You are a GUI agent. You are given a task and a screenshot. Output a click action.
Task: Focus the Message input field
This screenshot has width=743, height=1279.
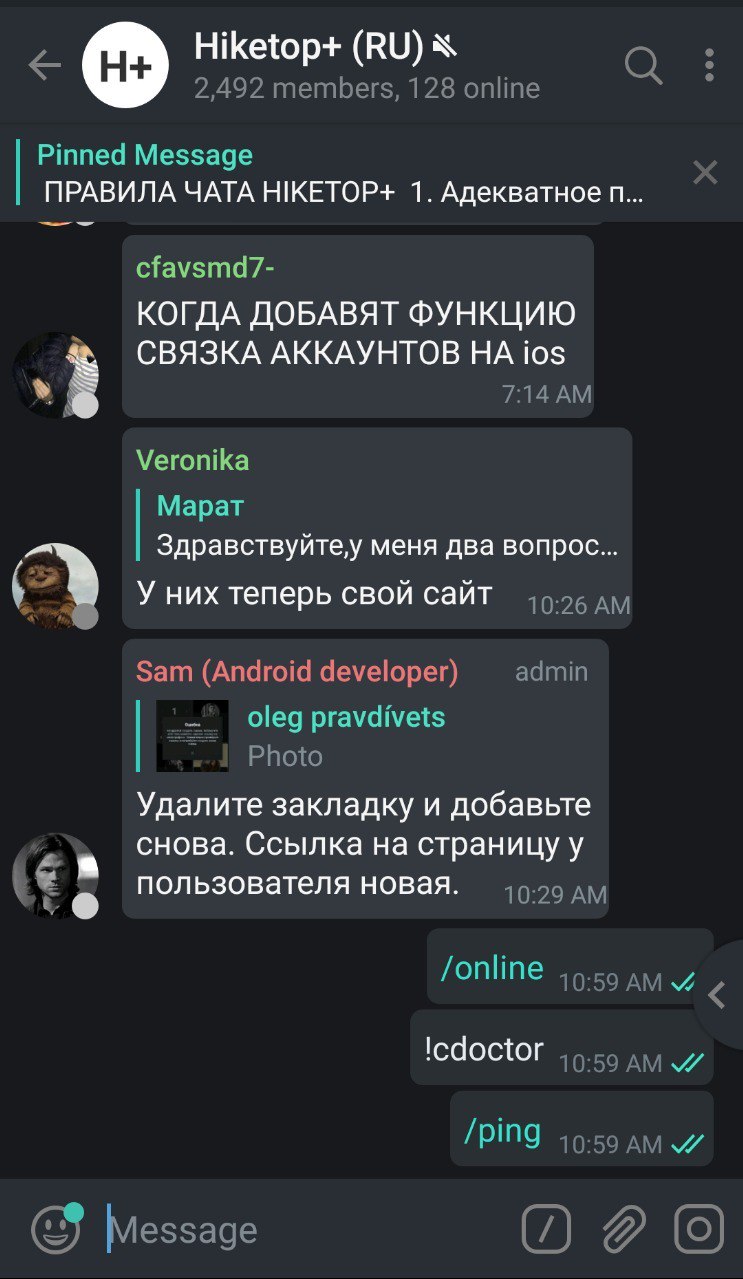(300, 1230)
